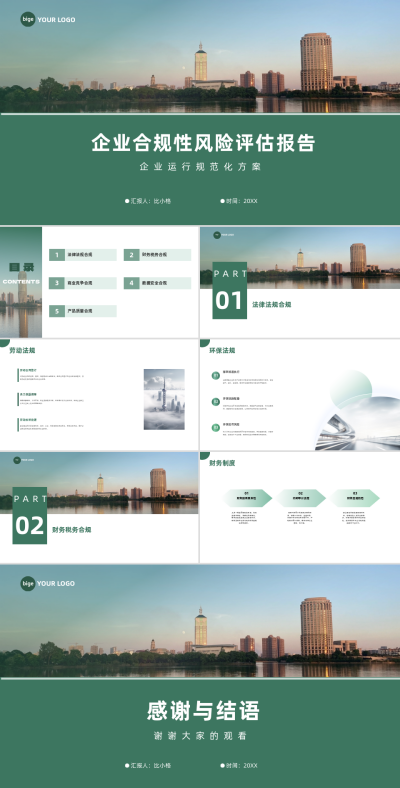400x788 pixels.
Task: Click the bige logo circle on cover slide
Action: pyautogui.click(x=28, y=20)
